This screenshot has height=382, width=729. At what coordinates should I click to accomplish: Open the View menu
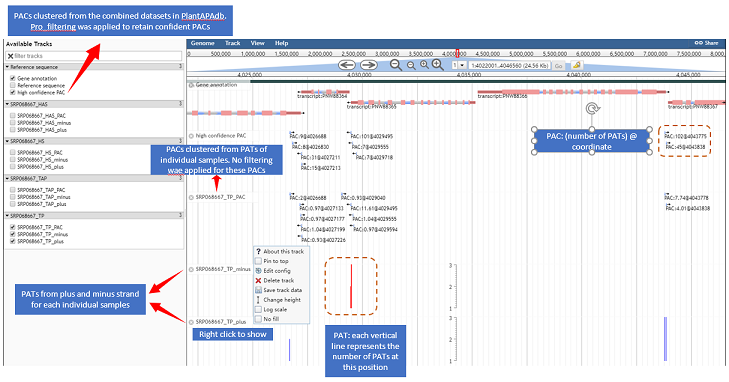tap(258, 43)
